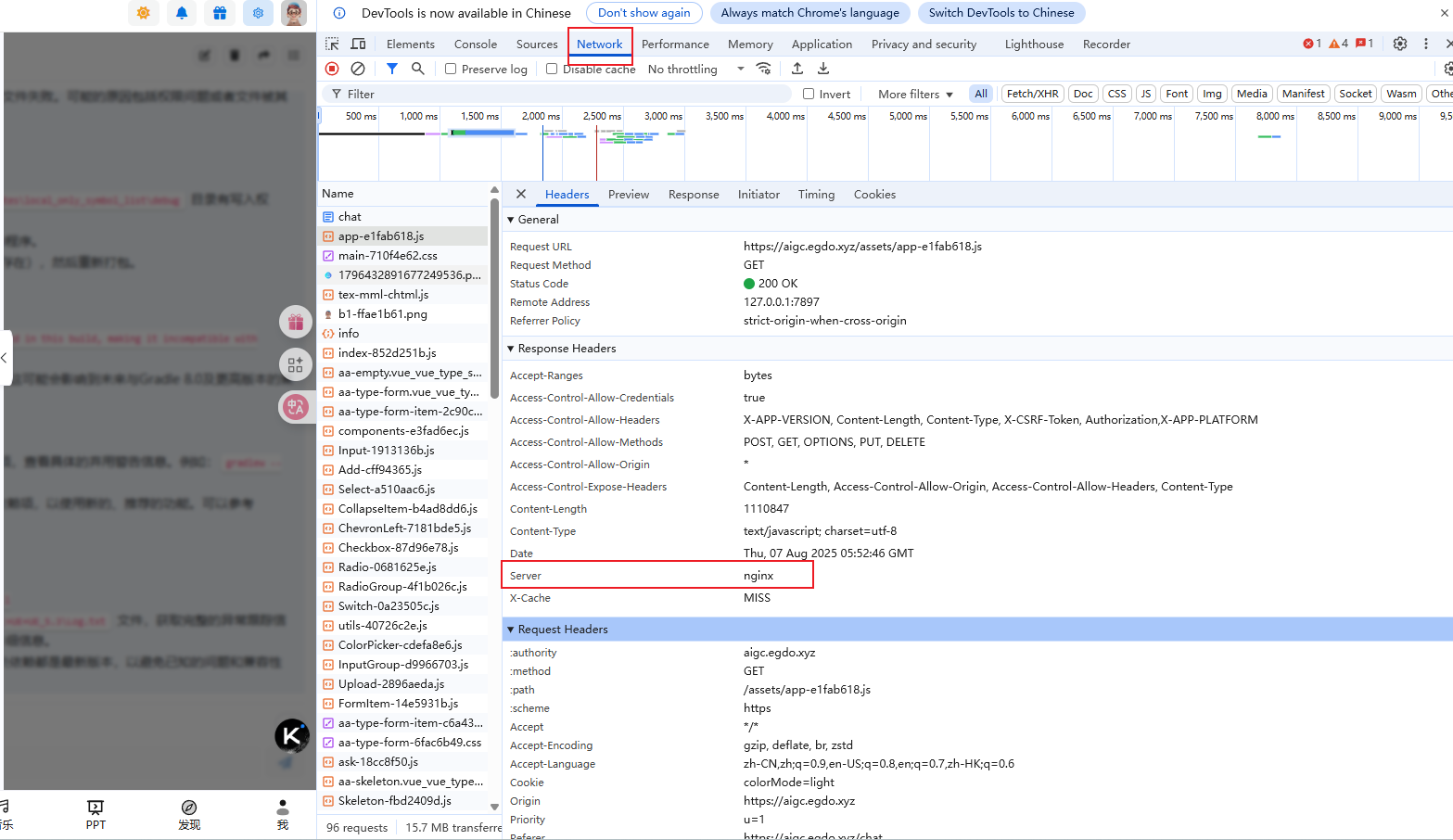Filter requests by Font type
Screen dimensions: 1453x840
[x=1177, y=94]
